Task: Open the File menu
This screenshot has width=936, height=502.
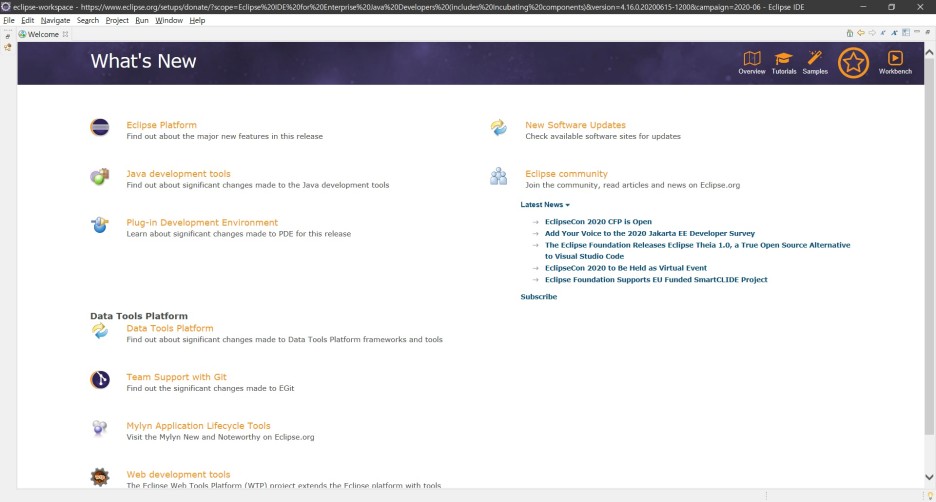Action: coord(9,20)
